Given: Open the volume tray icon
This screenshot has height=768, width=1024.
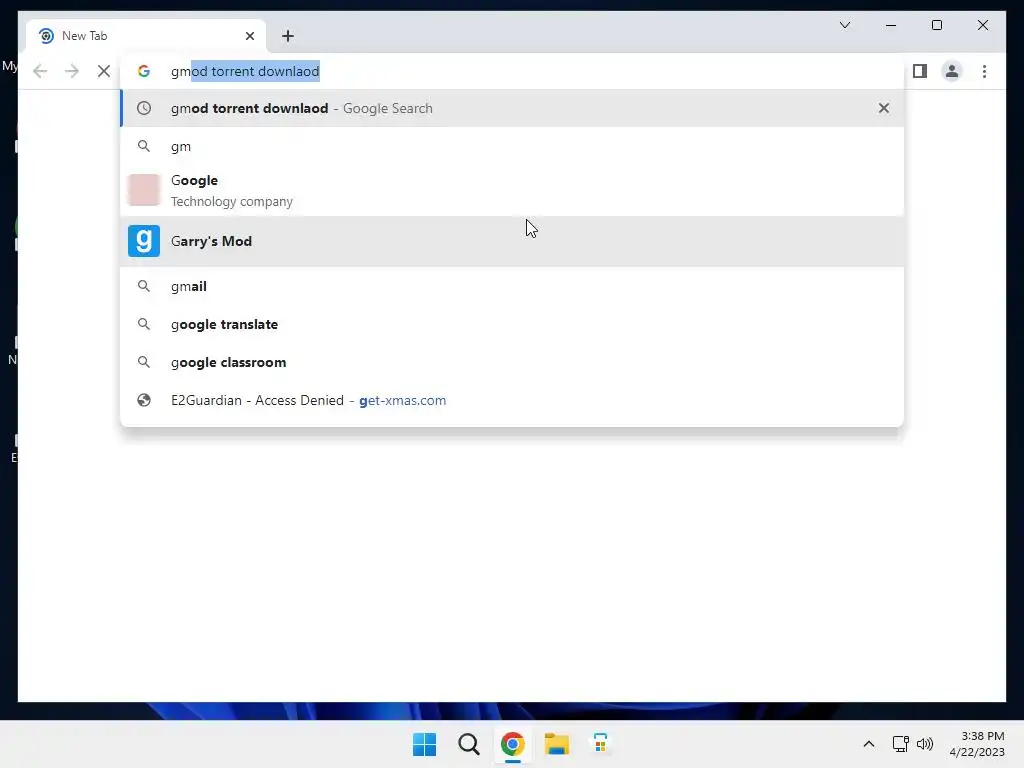Looking at the screenshot, I should pyautogui.click(x=925, y=744).
